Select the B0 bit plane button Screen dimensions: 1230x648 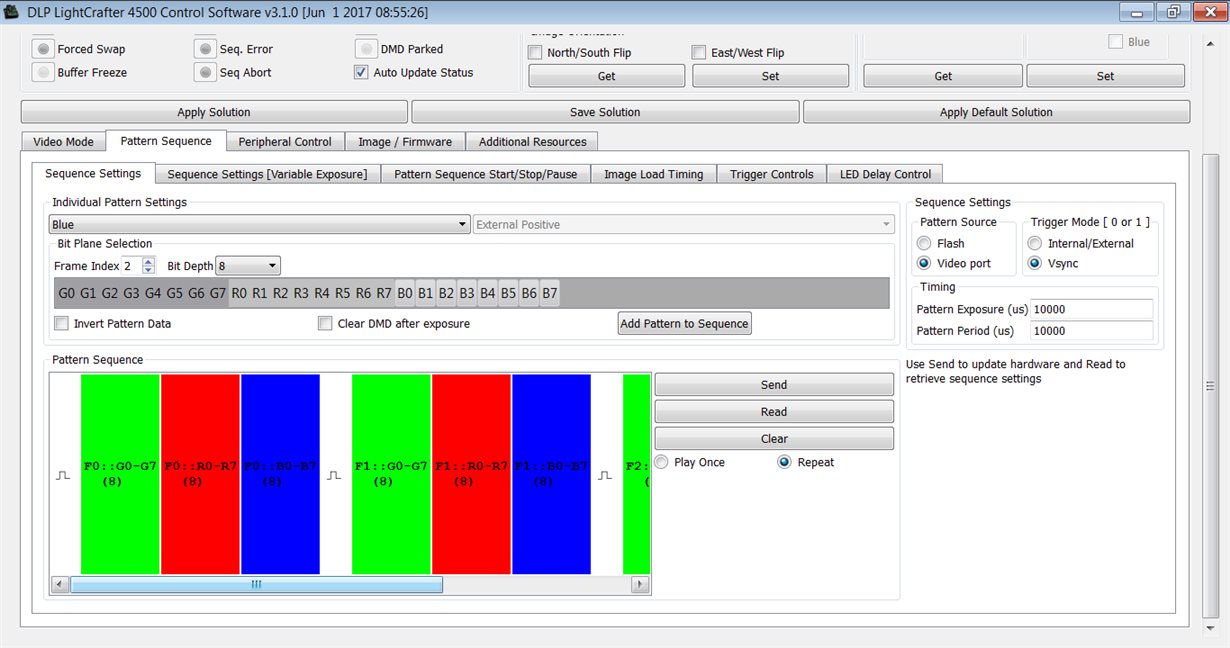click(405, 294)
